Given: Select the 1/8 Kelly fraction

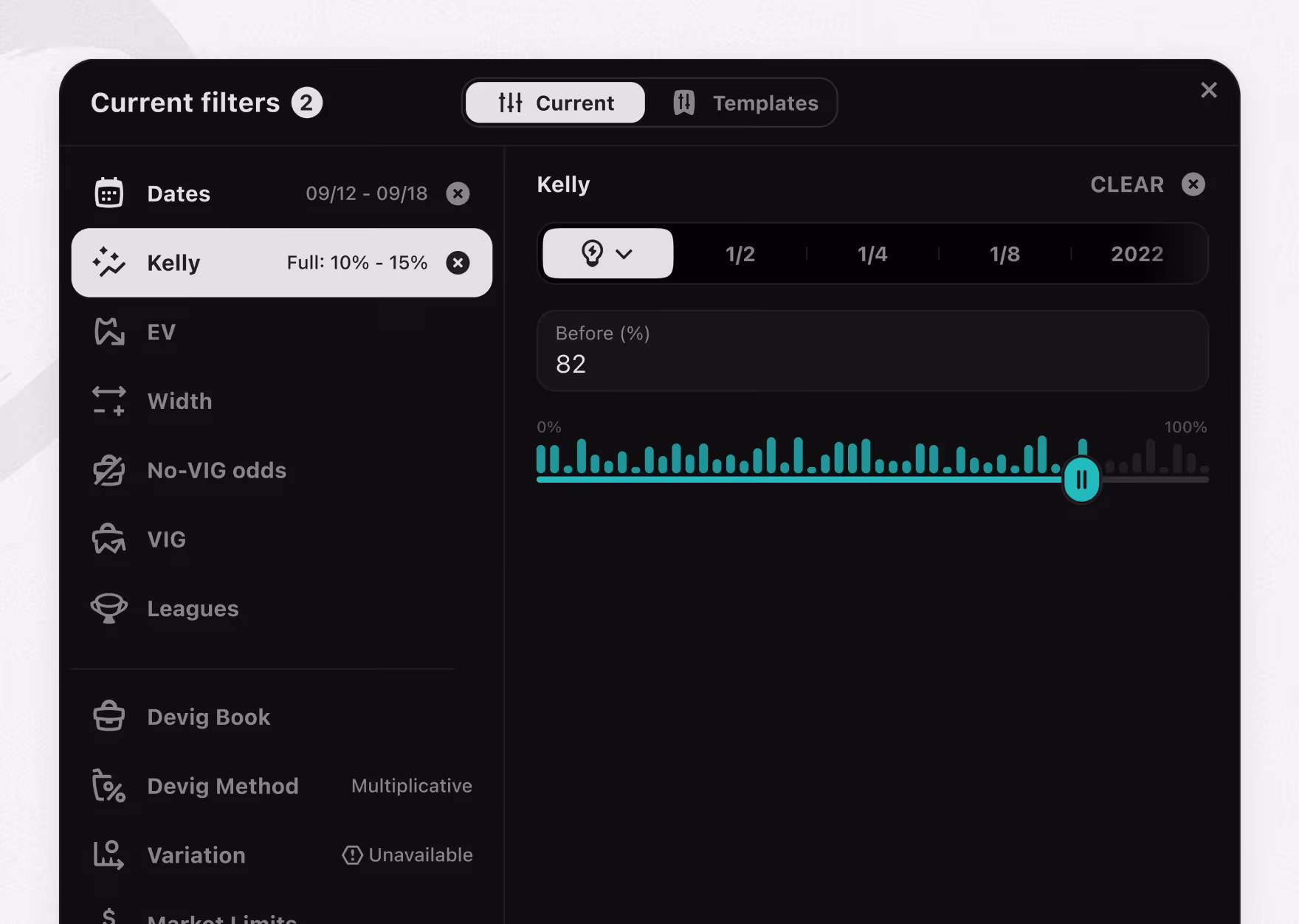Looking at the screenshot, I should pos(1005,254).
